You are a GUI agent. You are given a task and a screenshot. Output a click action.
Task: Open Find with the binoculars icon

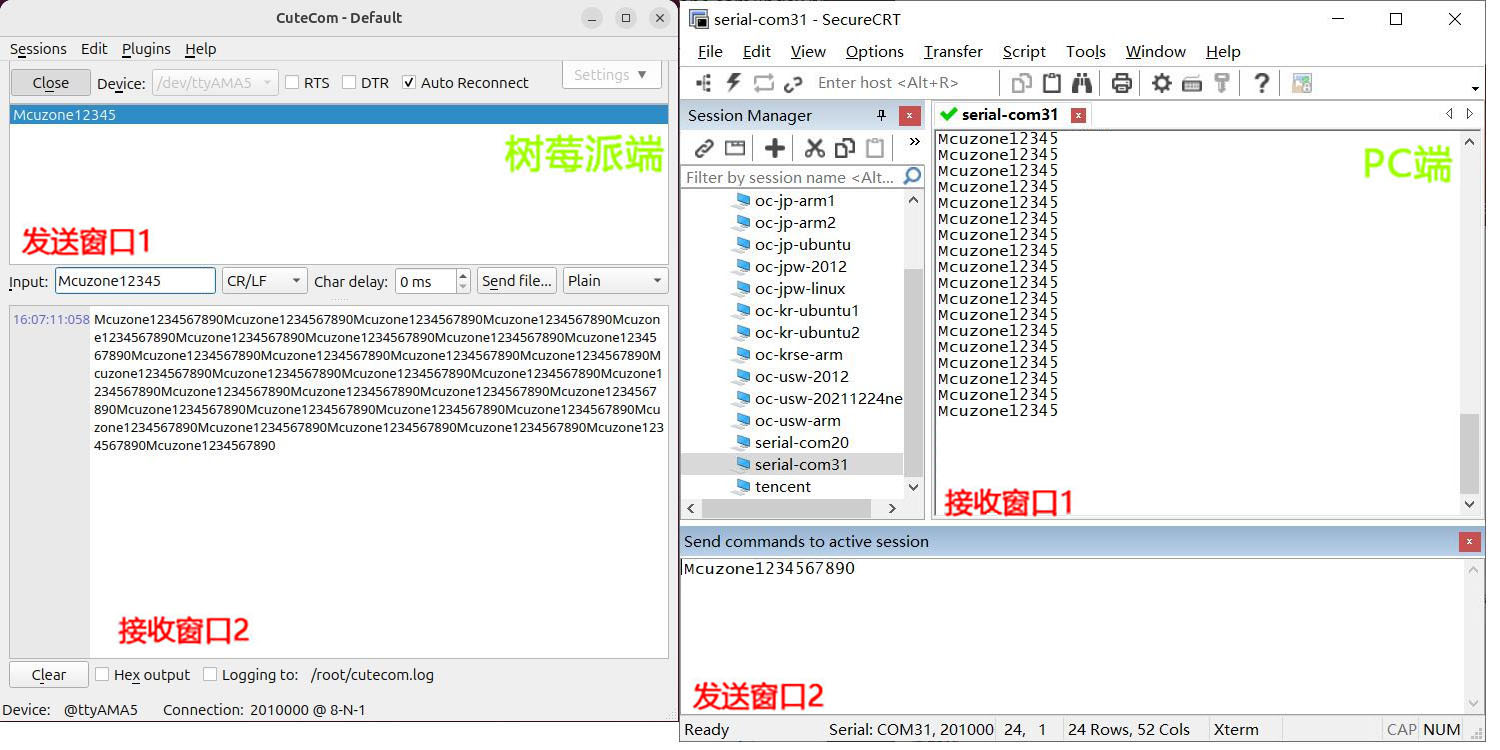pyautogui.click(x=1082, y=83)
